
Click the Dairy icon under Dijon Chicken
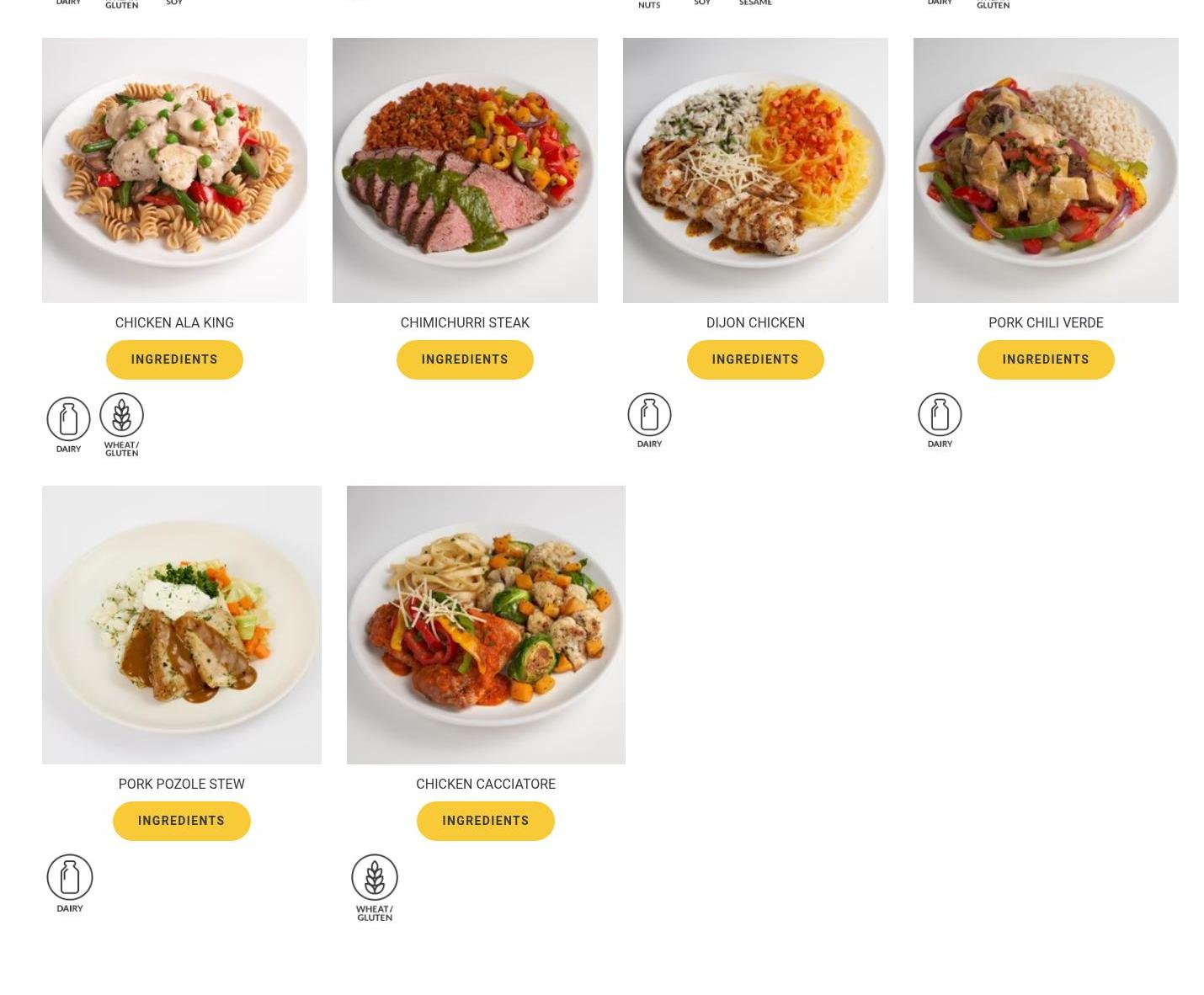649,420
